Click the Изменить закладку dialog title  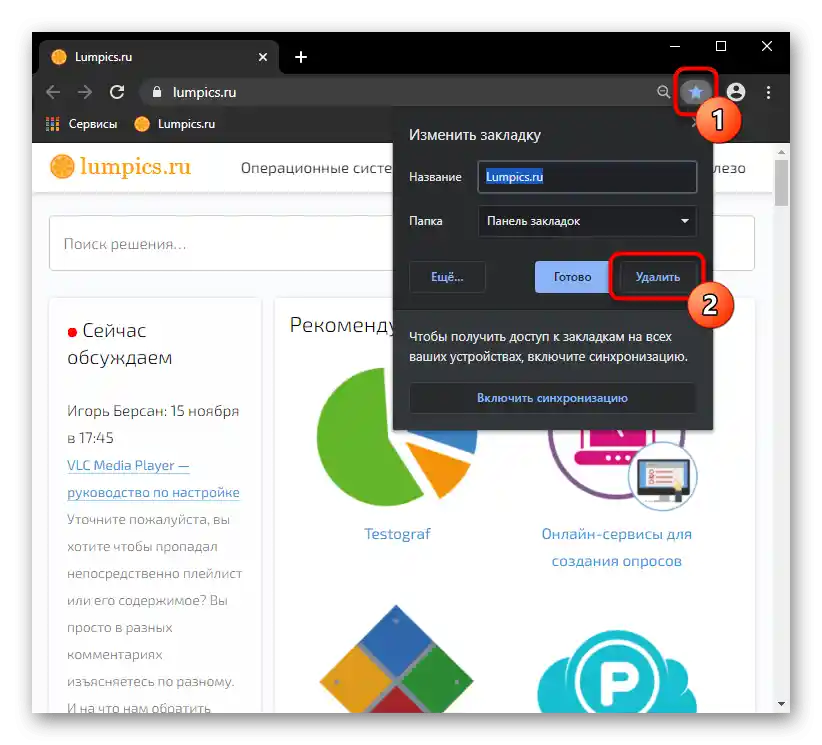(x=474, y=135)
